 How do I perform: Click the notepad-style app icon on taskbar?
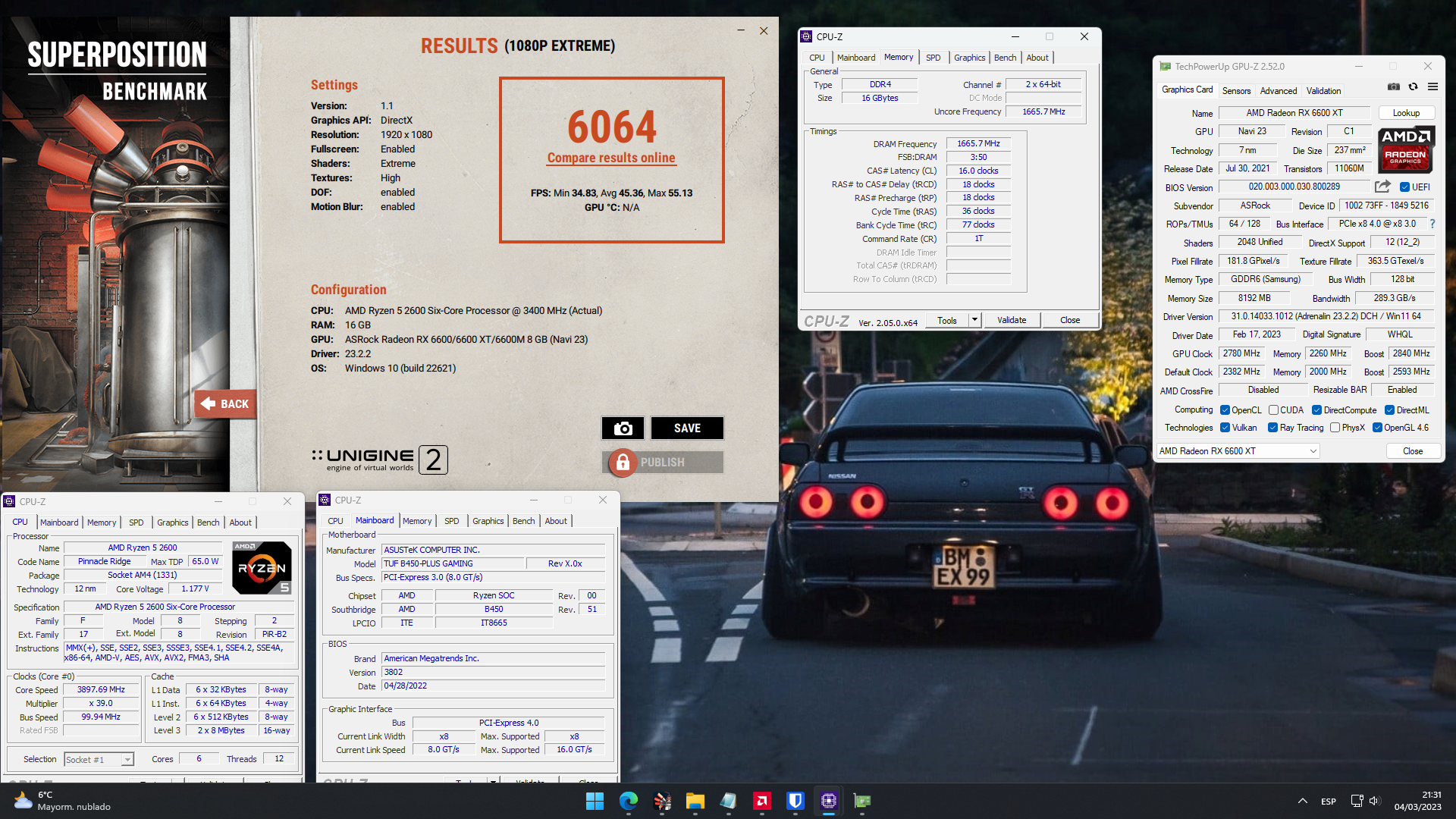click(x=729, y=801)
